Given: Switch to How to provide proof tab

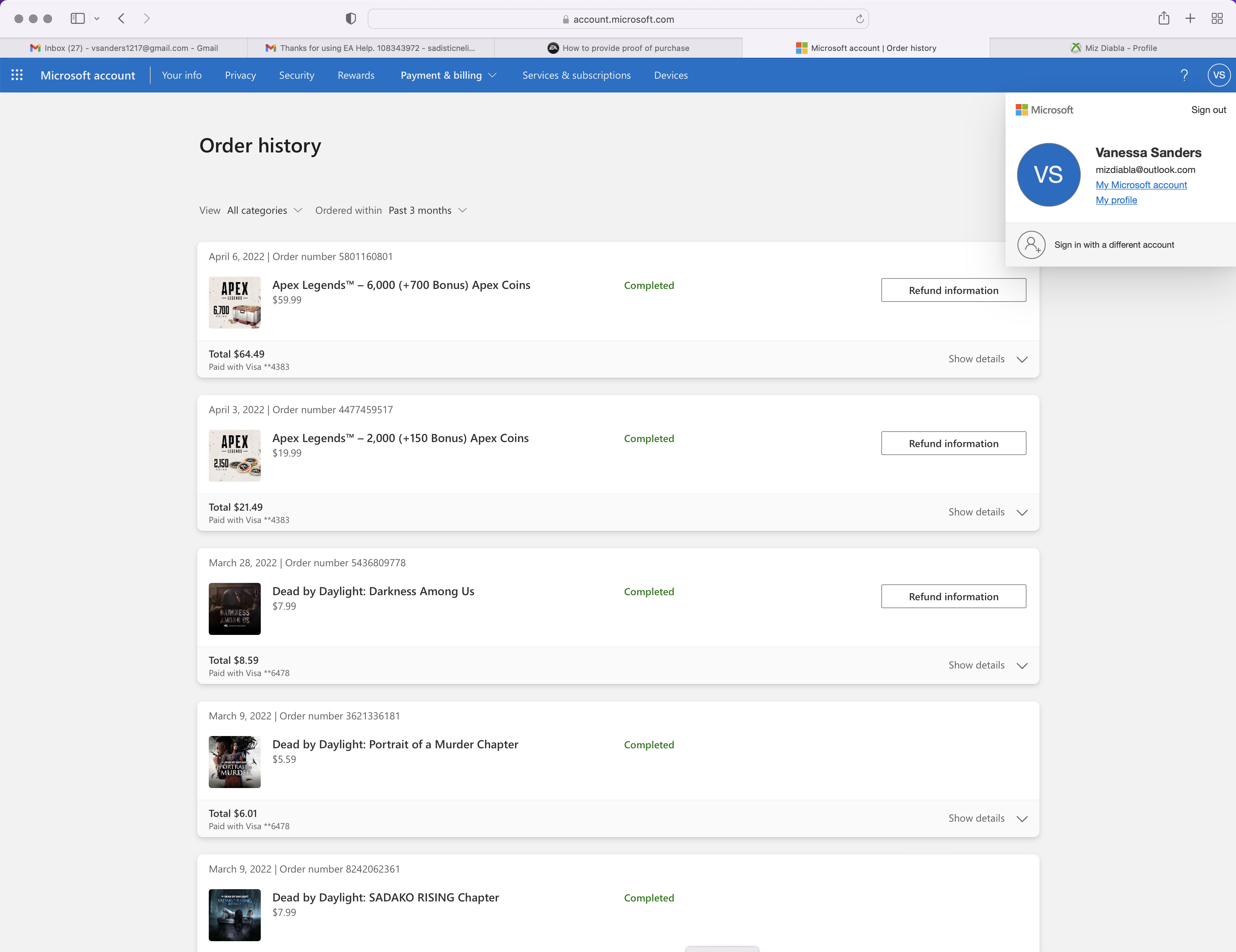Looking at the screenshot, I should click(x=618, y=48).
